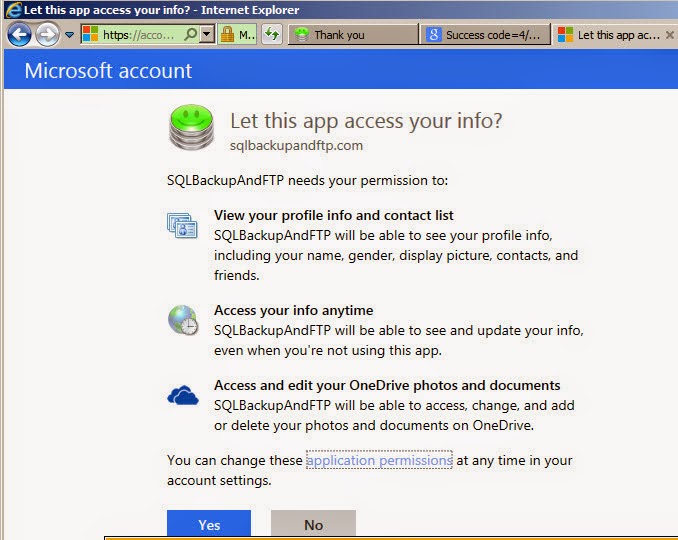Click the No button to deny access
Viewport: 678px width, 540px height.
313,524
